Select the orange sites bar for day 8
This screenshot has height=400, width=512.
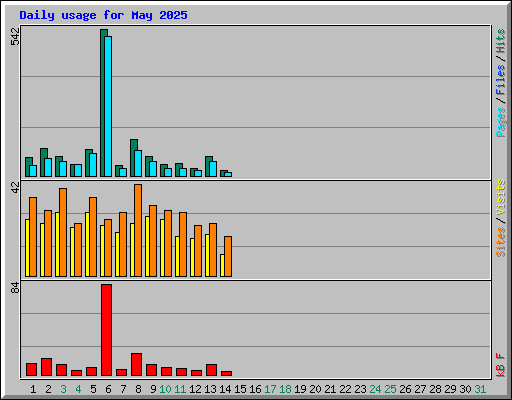pyautogui.click(x=138, y=230)
